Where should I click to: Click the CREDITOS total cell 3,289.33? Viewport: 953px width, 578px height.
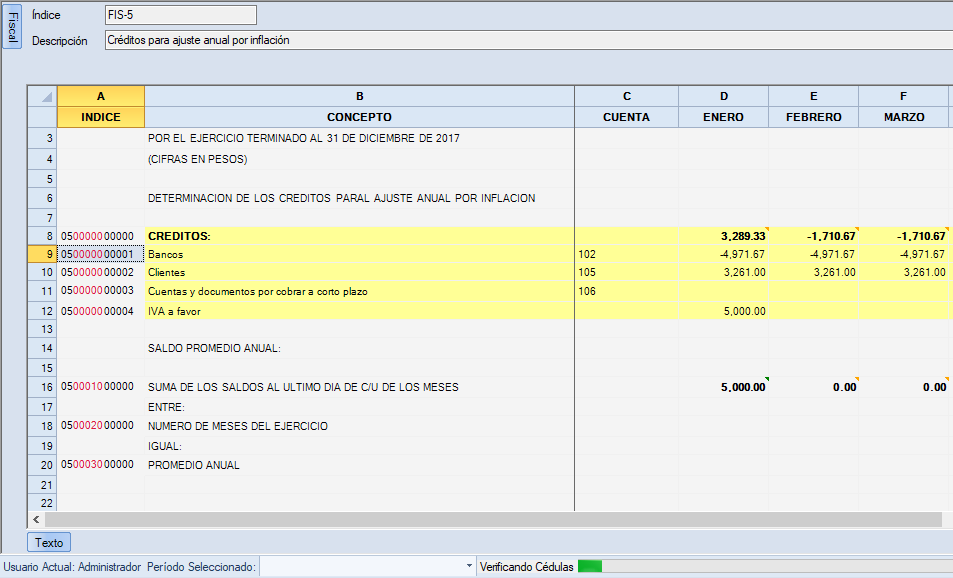723,236
